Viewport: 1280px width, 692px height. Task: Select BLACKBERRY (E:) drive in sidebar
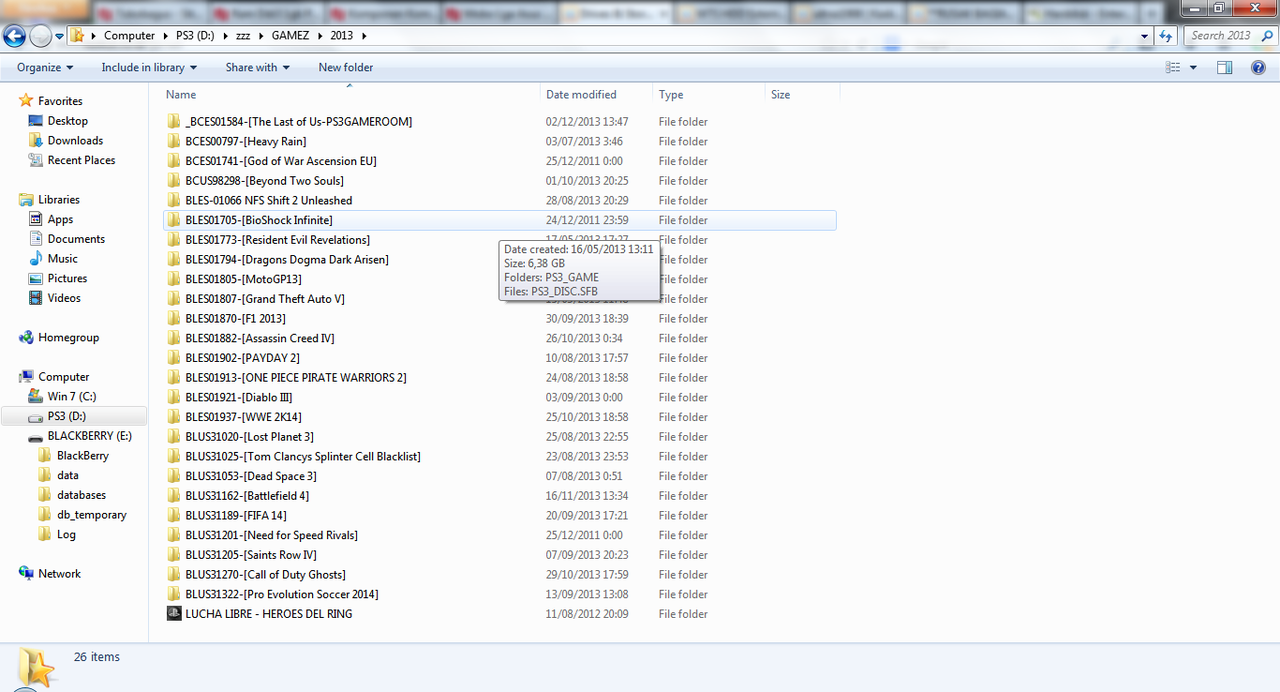tap(89, 436)
